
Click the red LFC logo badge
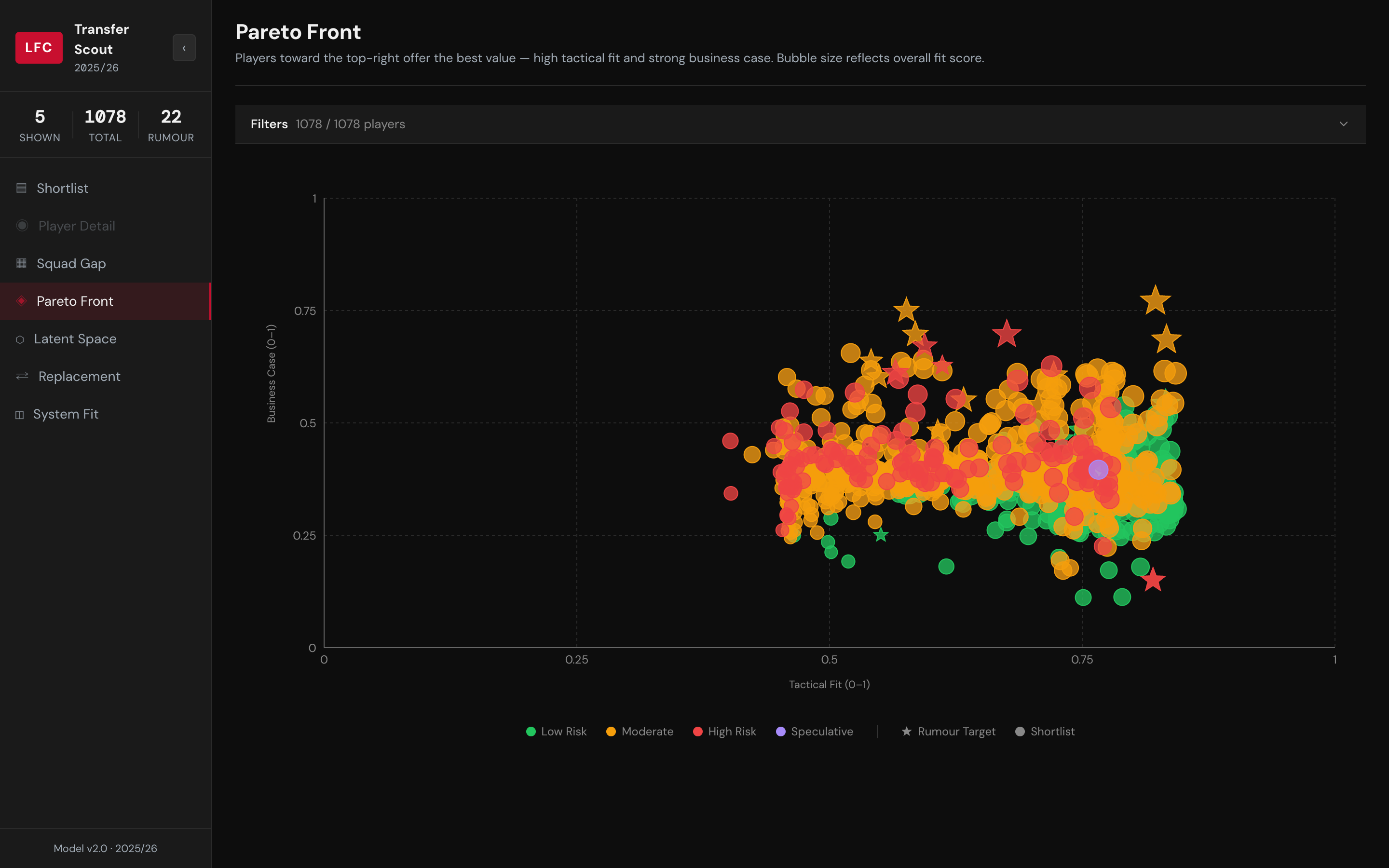(x=39, y=48)
